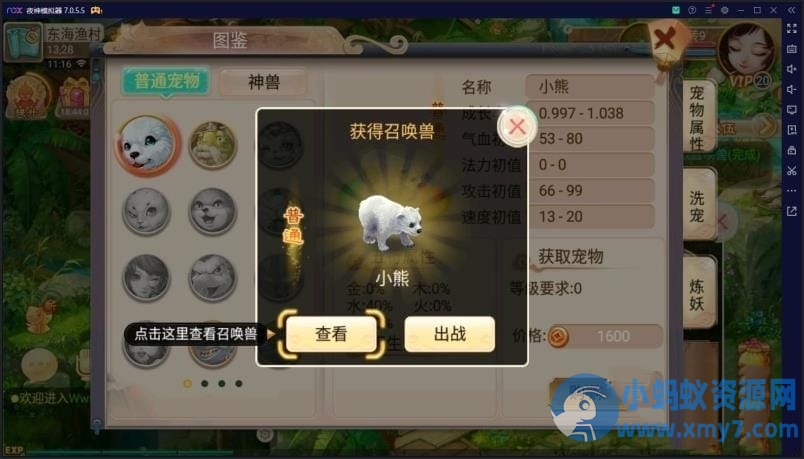The image size is (804, 459).
Task: Click the emulator fullscreen icon
Action: 792,29
